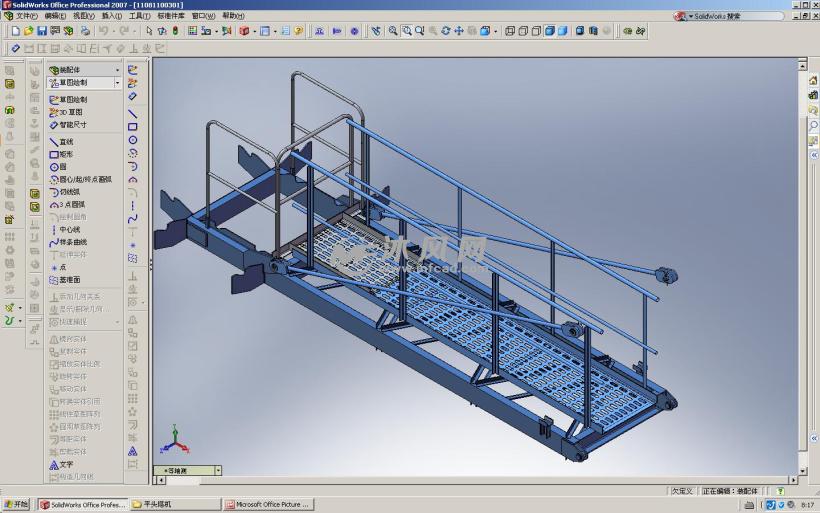Open the 文件(F) menu
Image resolution: width=820 pixels, height=513 pixels.
tap(26, 16)
